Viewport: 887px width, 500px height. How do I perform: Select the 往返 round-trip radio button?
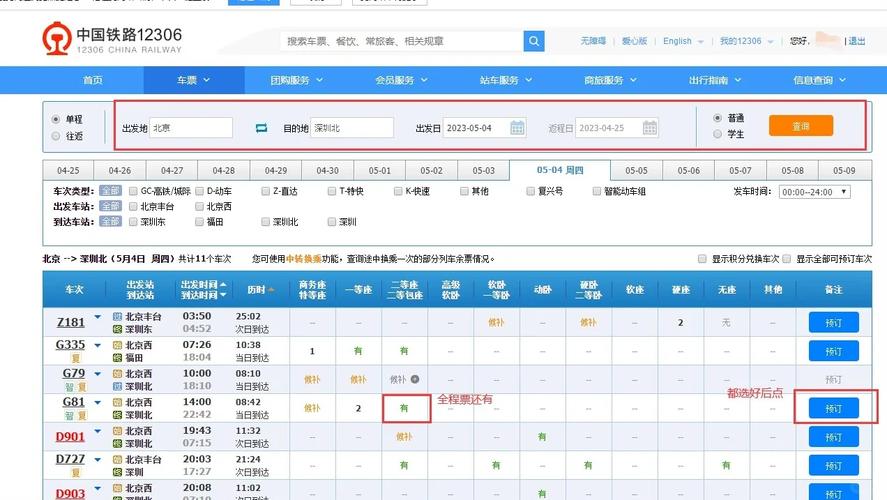55,136
